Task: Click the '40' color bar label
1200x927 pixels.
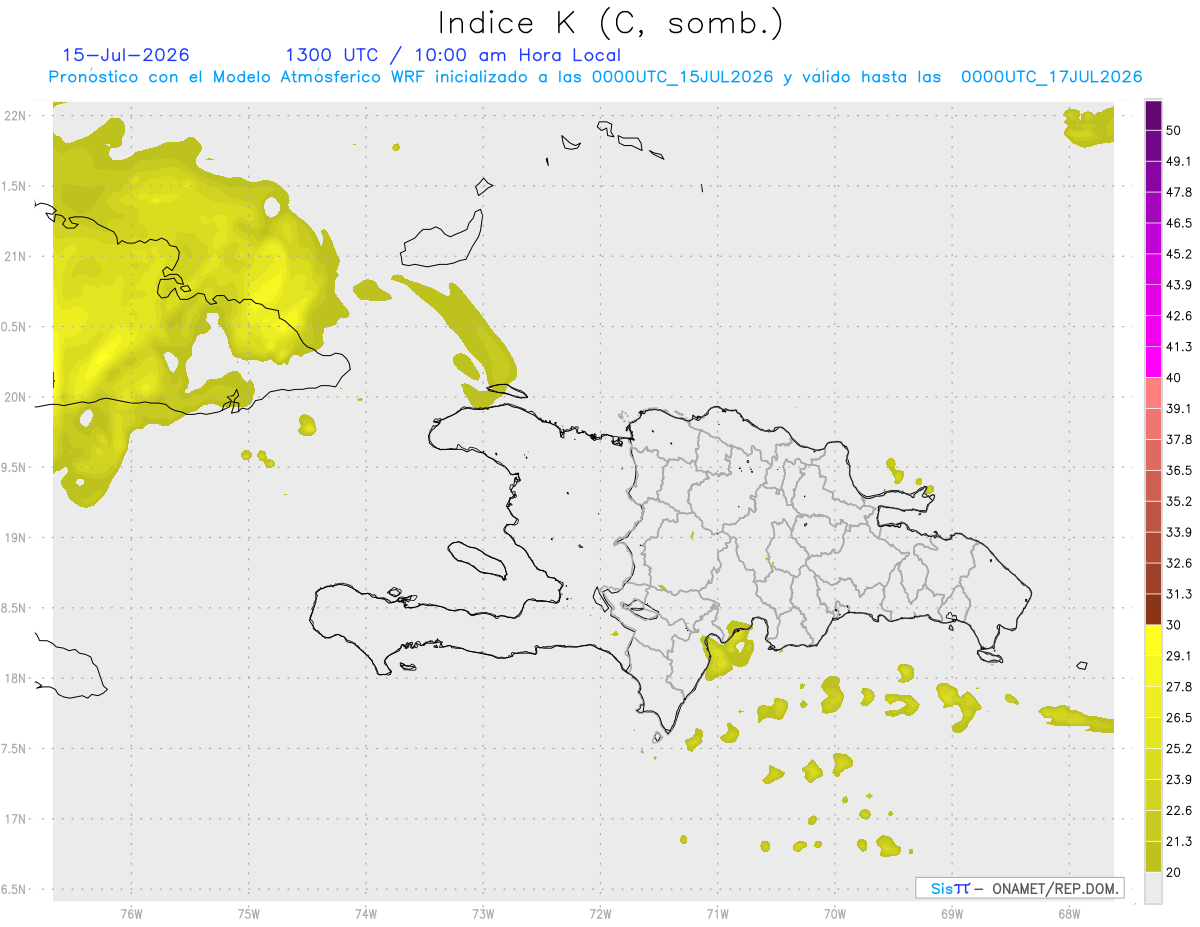Action: click(x=1174, y=378)
